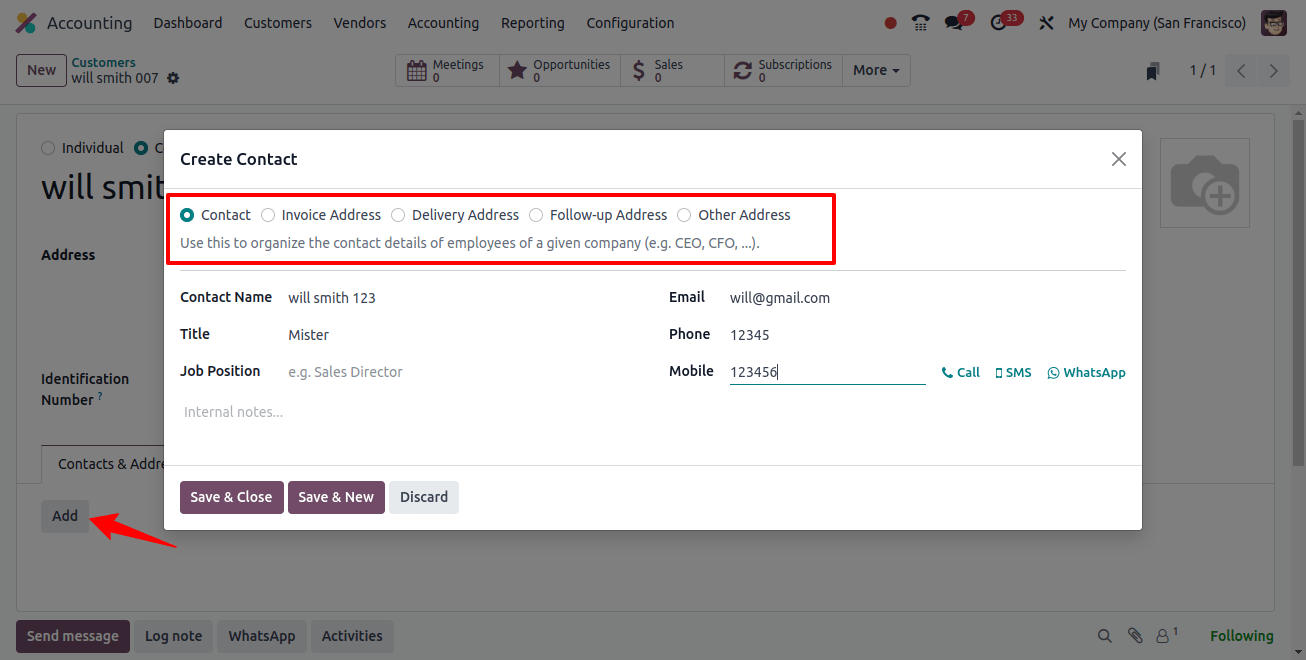This screenshot has height=660, width=1306.
Task: Open the Vendors menu
Action: 360,23
